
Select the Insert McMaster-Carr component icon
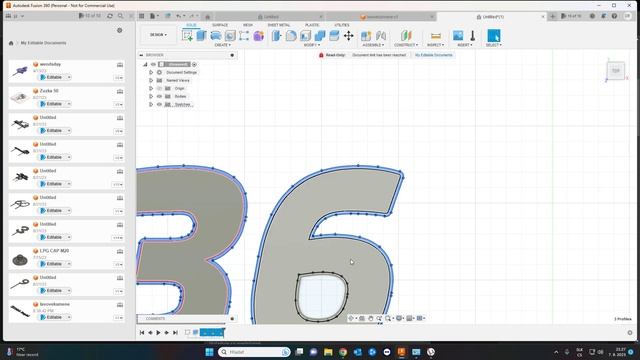coord(472,36)
